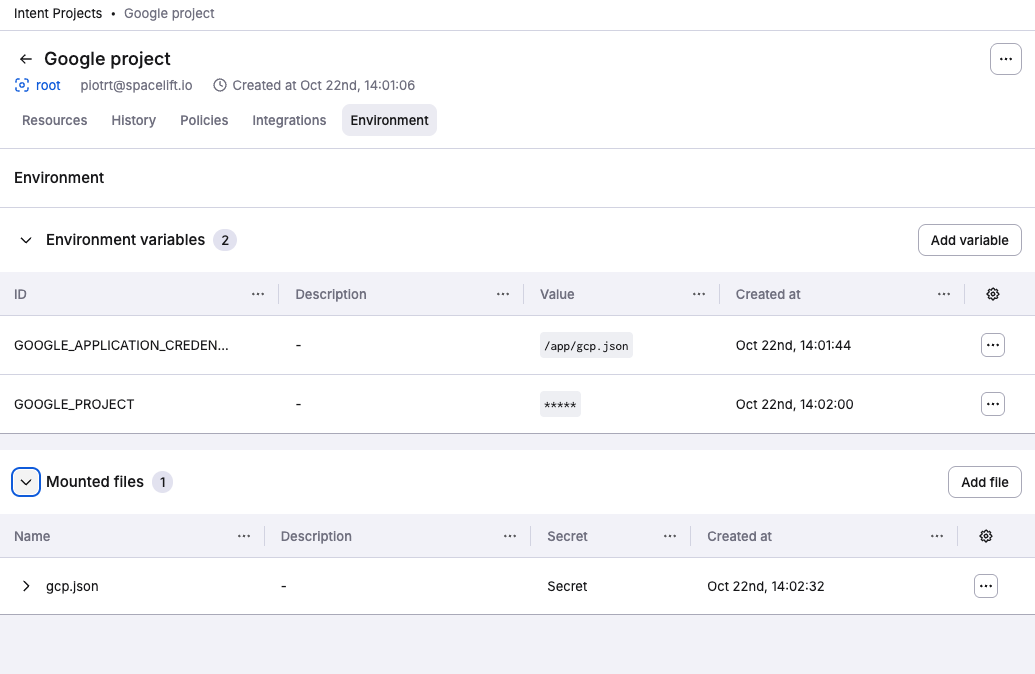Open column settings gear for mounted files
This screenshot has height=674, width=1035.
point(985,536)
